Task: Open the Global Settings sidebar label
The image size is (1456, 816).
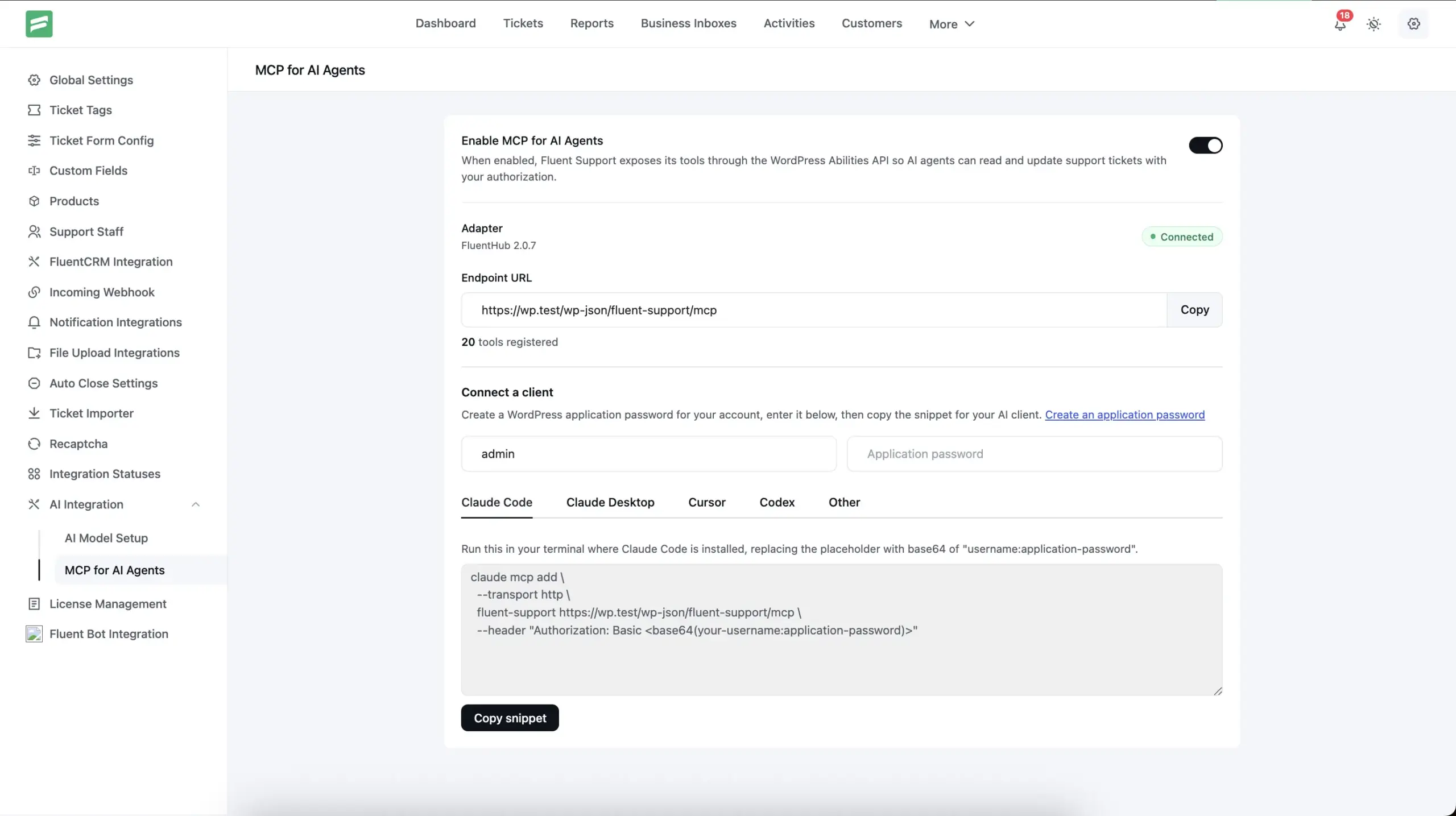Action: pyautogui.click(x=91, y=80)
